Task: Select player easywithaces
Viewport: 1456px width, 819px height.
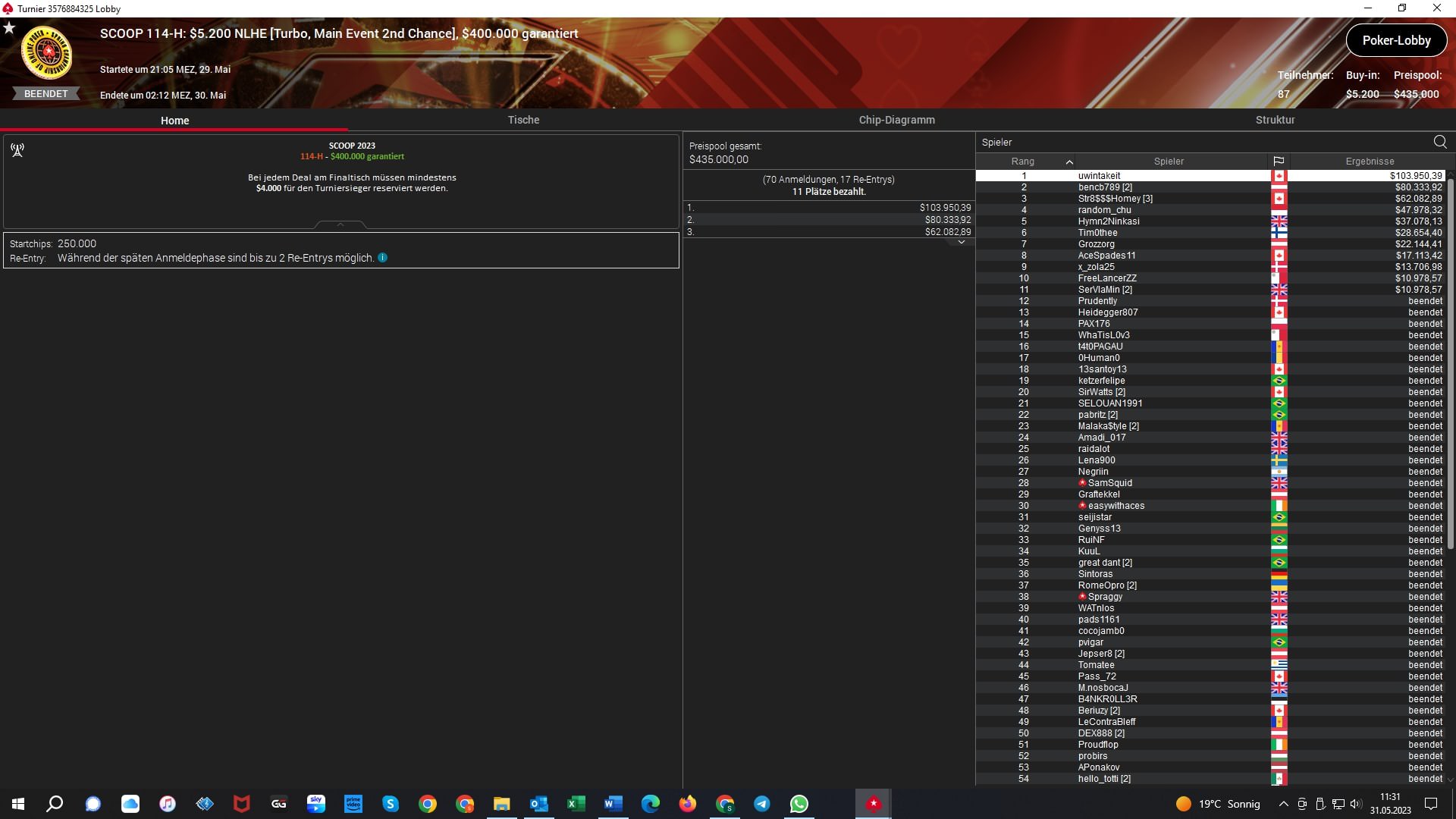Action: pos(1210,505)
